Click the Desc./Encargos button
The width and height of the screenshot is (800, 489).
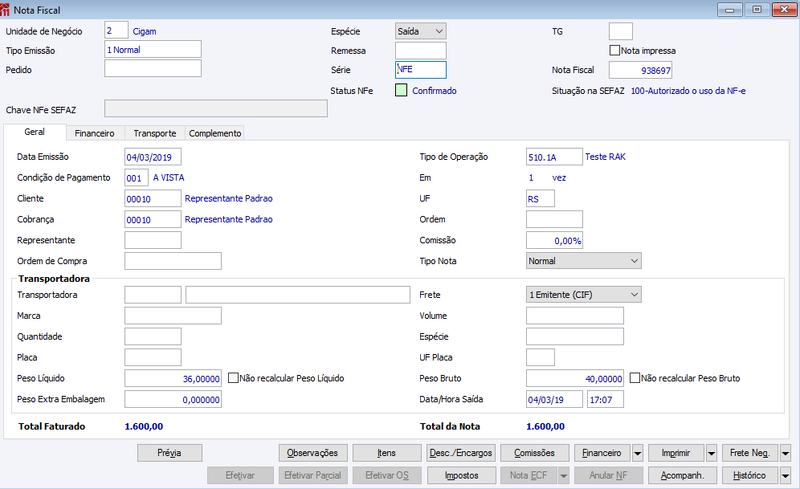point(461,453)
